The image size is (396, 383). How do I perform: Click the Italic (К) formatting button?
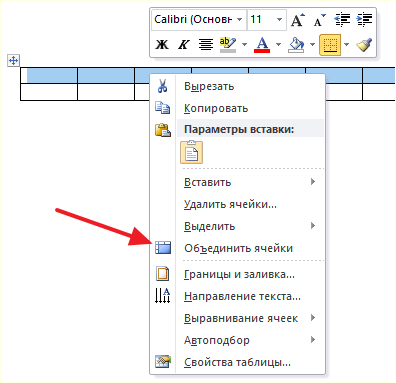point(184,44)
